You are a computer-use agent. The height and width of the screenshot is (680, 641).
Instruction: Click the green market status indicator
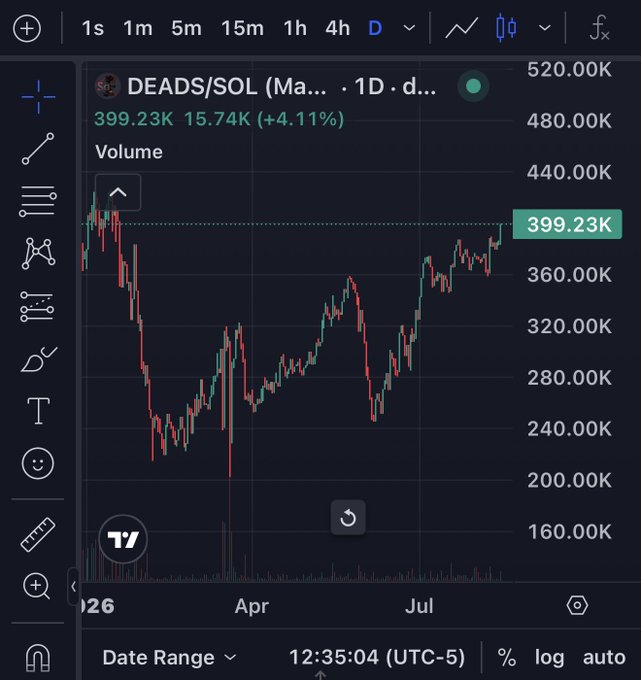click(x=473, y=86)
